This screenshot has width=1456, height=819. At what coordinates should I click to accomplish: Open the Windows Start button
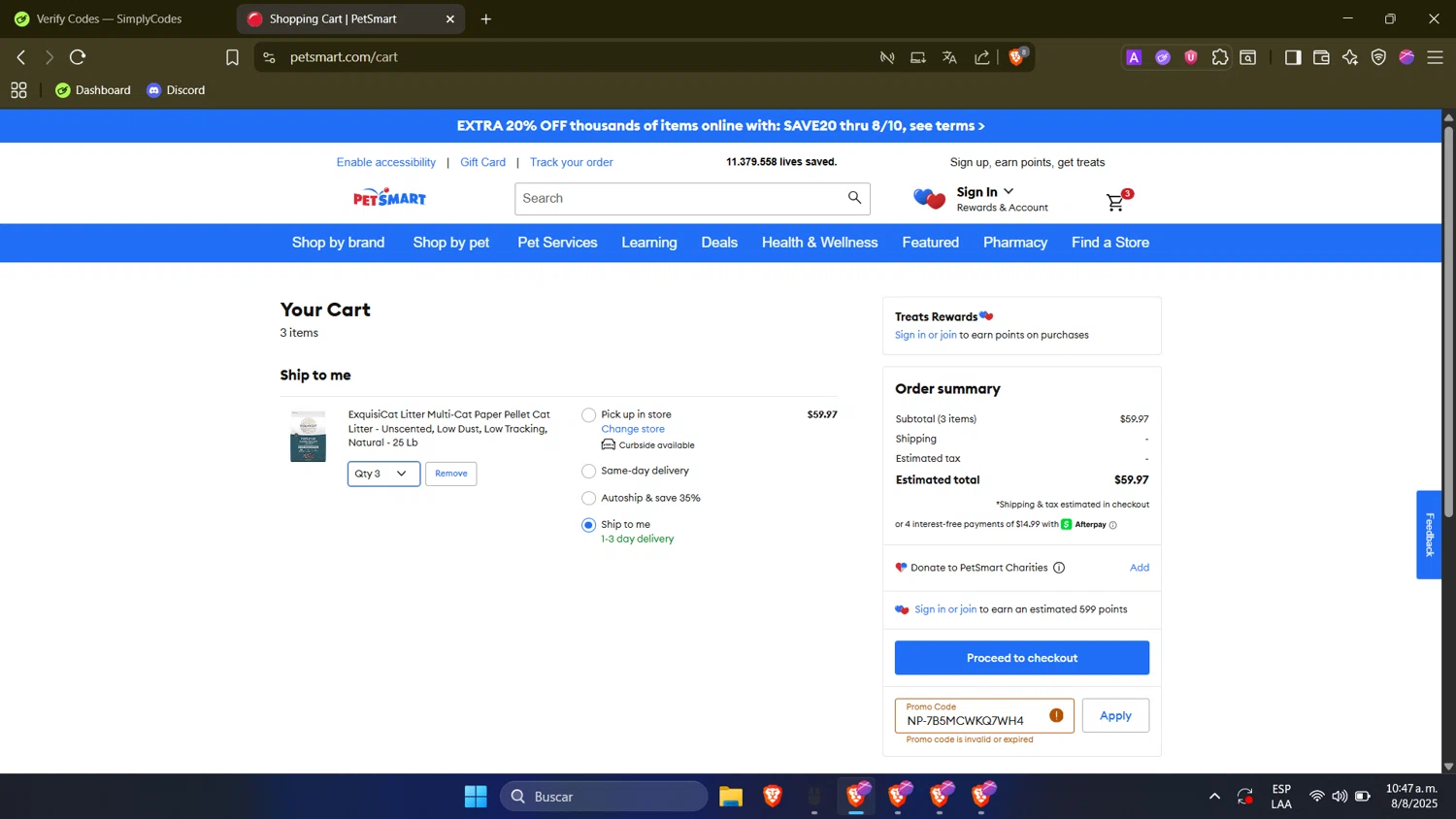[x=476, y=797]
